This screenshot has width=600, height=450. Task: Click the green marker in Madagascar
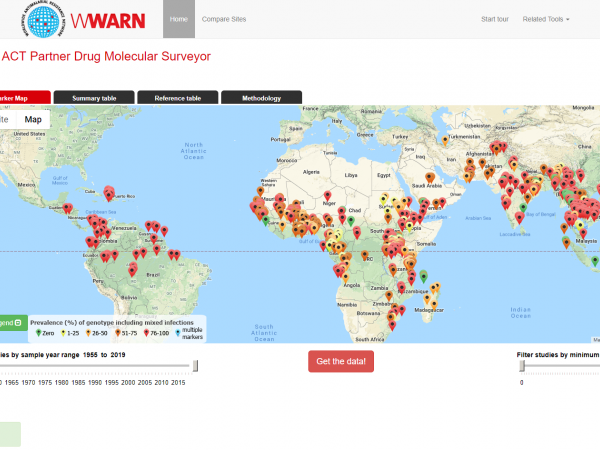421,276
